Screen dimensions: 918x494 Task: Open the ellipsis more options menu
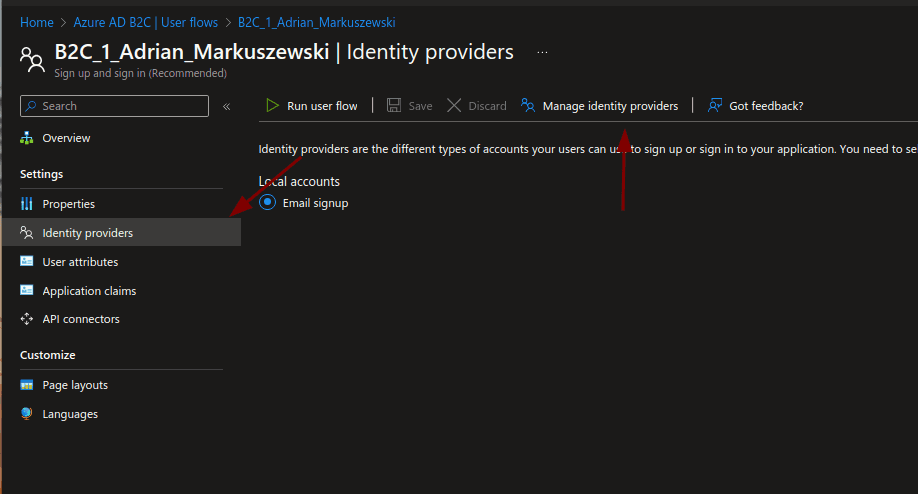543,52
